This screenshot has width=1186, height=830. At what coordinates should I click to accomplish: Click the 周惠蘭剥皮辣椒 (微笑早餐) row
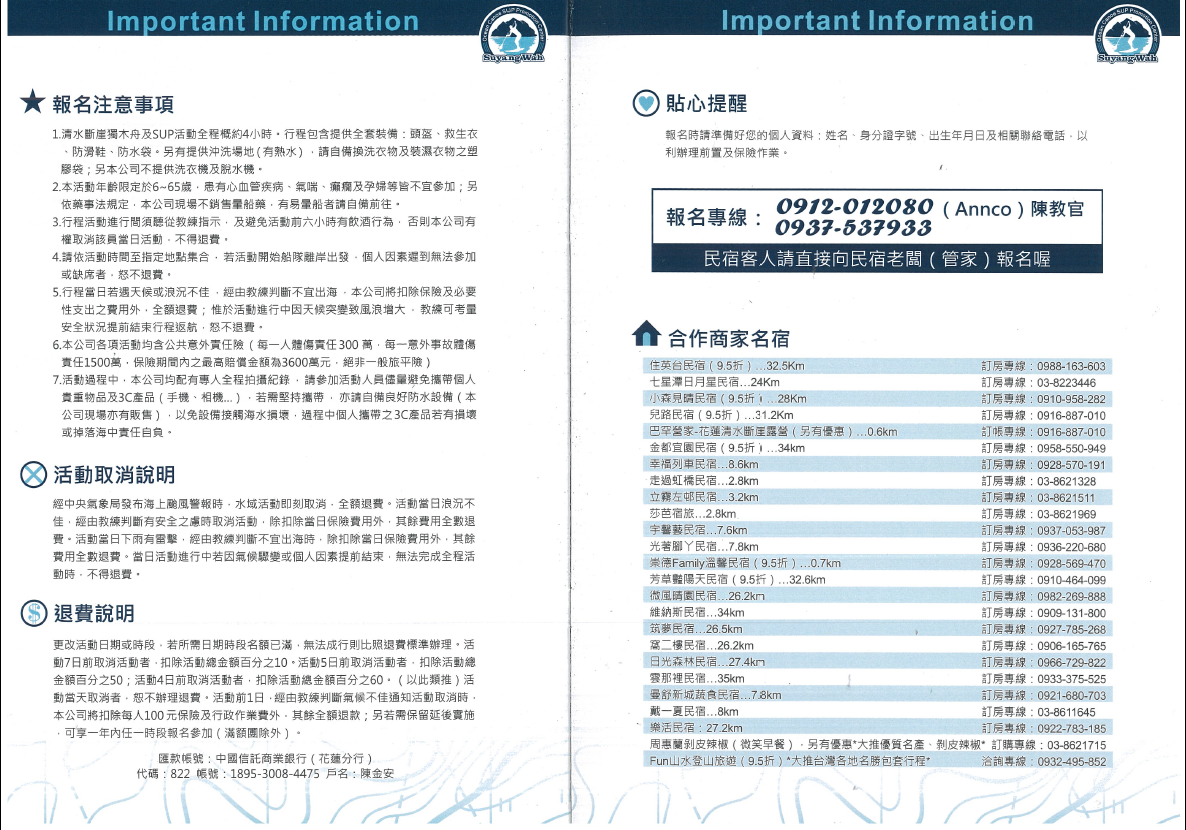pos(877,745)
